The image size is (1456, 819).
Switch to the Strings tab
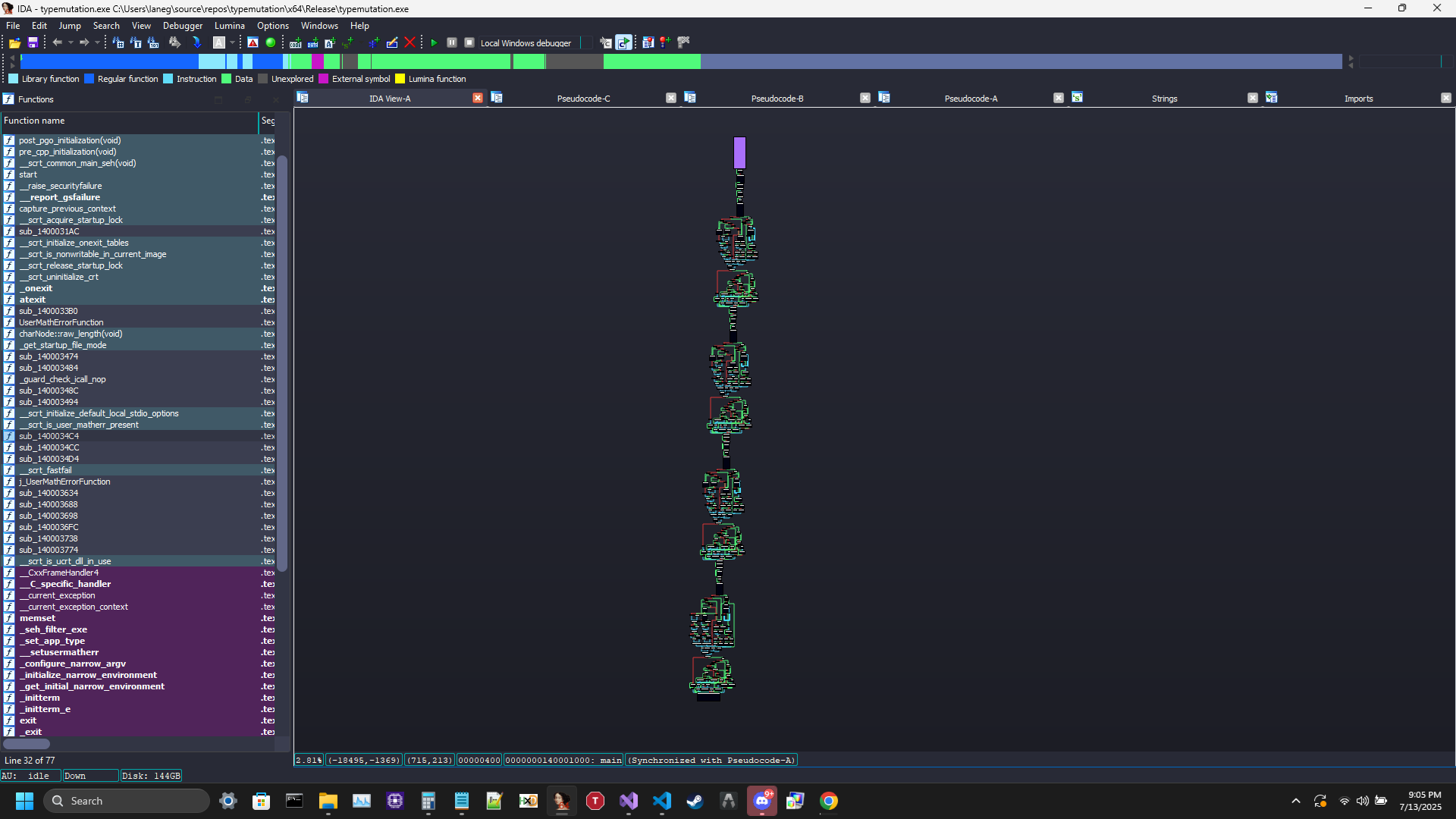1164,99
